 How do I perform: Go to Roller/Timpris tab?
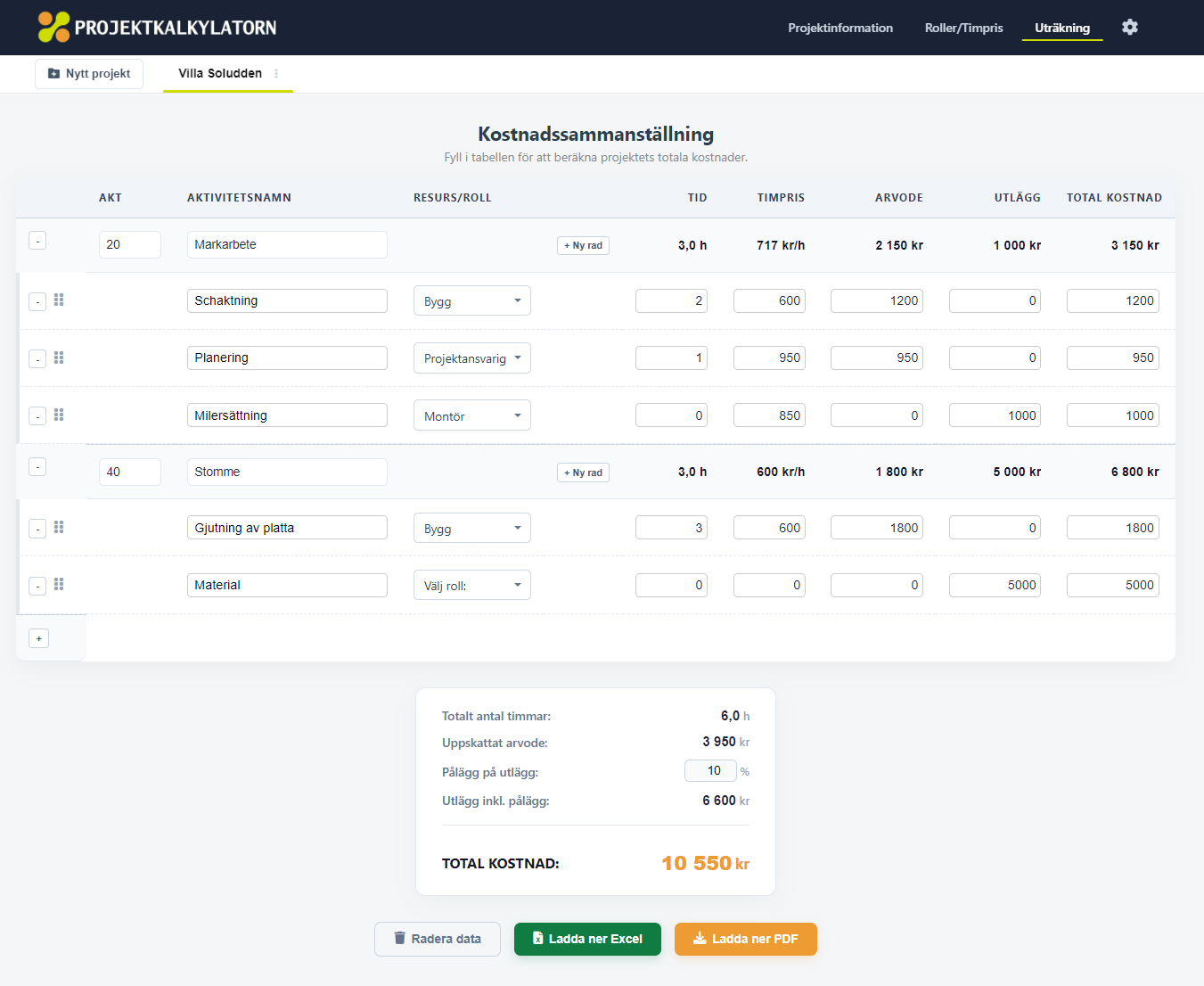click(963, 28)
